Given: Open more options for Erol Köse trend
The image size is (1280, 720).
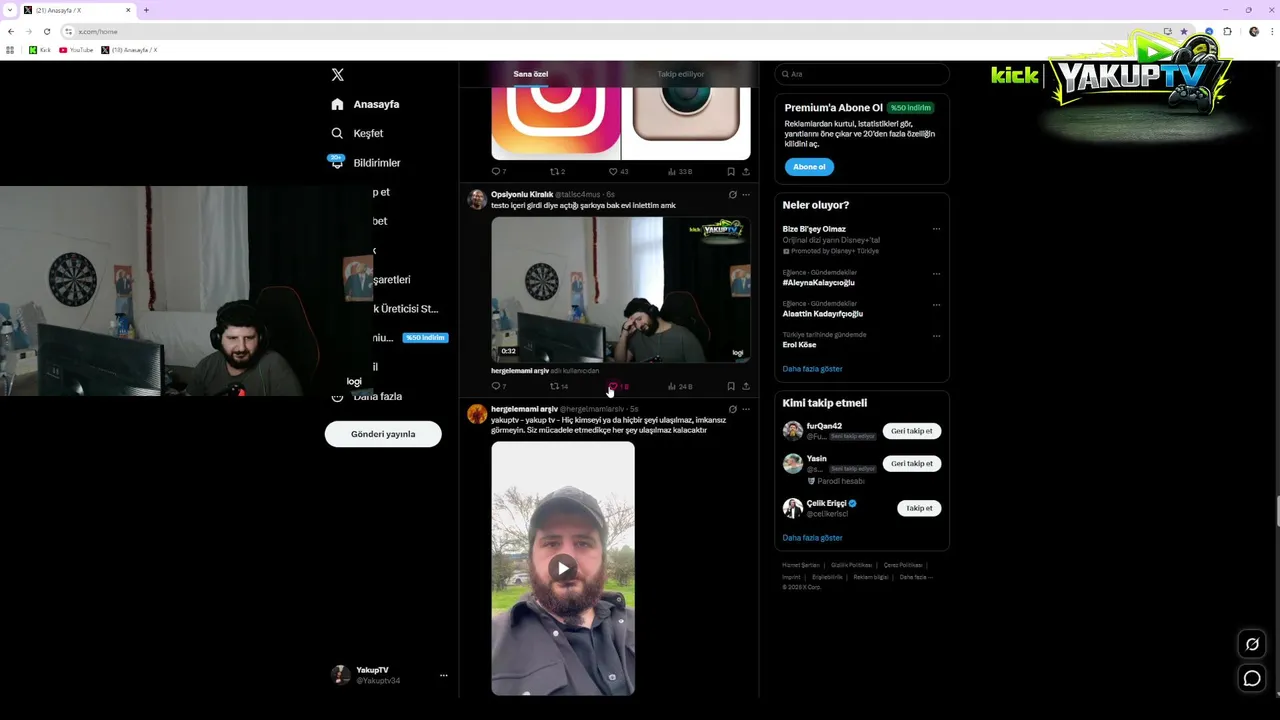Looking at the screenshot, I should click(x=936, y=335).
